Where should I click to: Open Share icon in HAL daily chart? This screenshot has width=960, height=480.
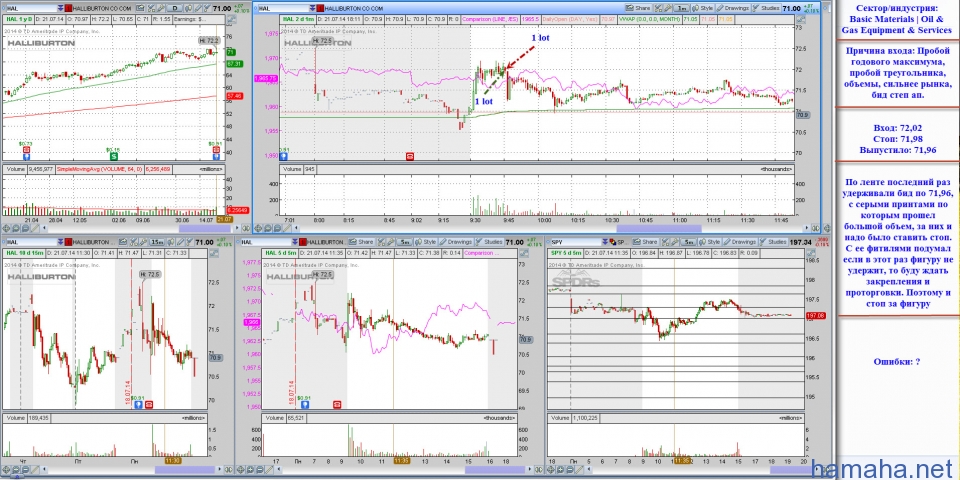click(140, 8)
